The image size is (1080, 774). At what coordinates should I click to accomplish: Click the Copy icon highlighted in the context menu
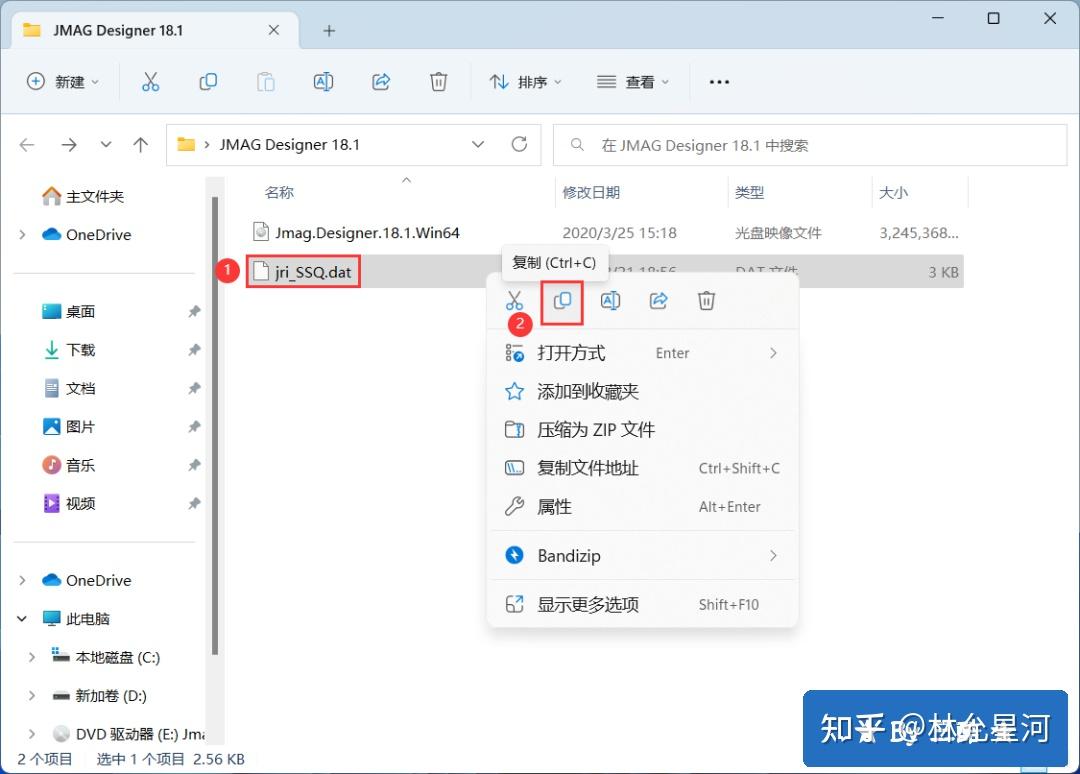[562, 301]
